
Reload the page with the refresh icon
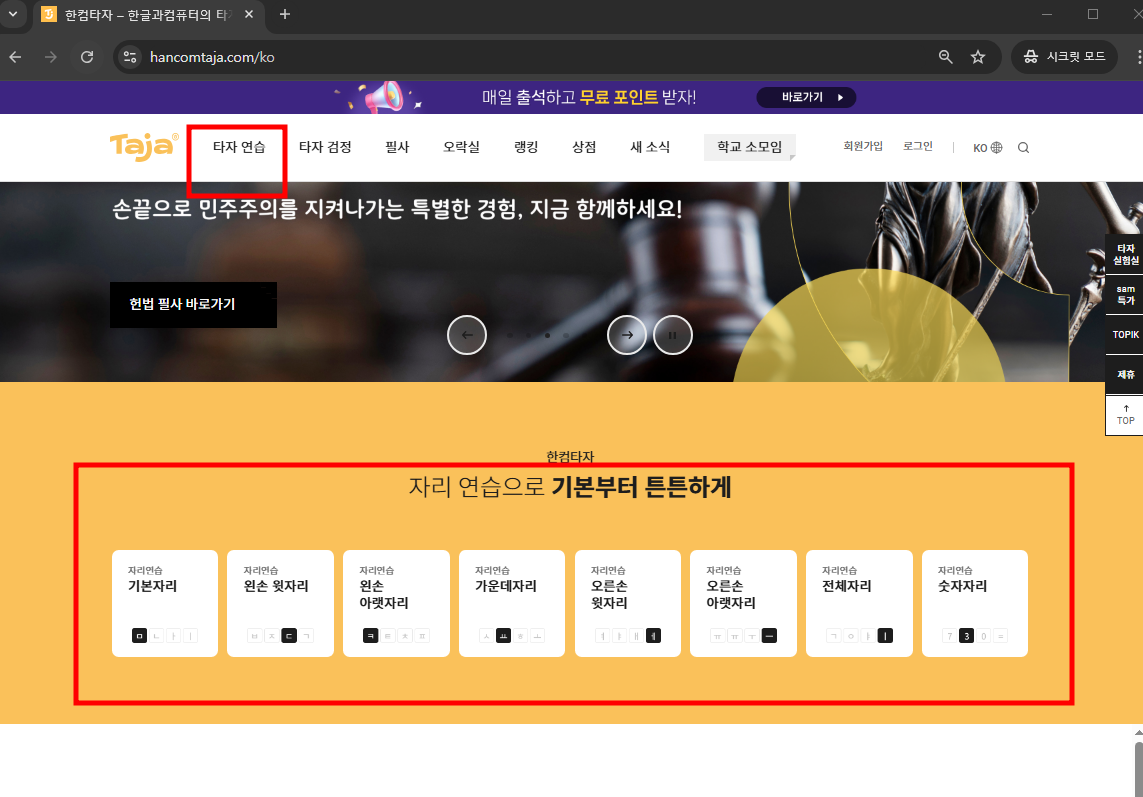pyautogui.click(x=87, y=57)
